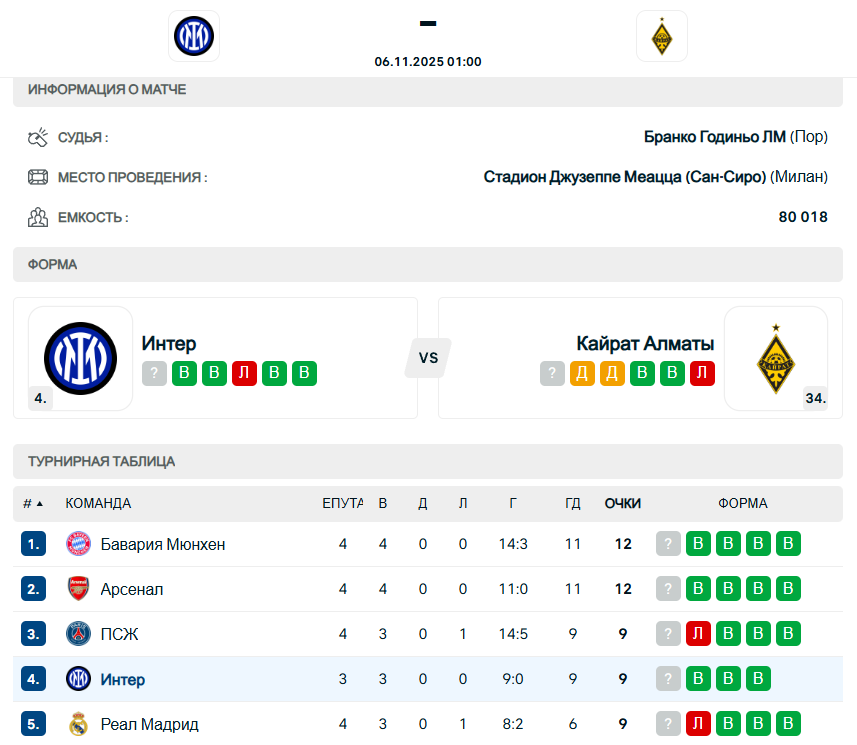The height and width of the screenshot is (745, 857).
Task: Click the grey ? badge in Арсенал's row
Action: click(x=668, y=589)
